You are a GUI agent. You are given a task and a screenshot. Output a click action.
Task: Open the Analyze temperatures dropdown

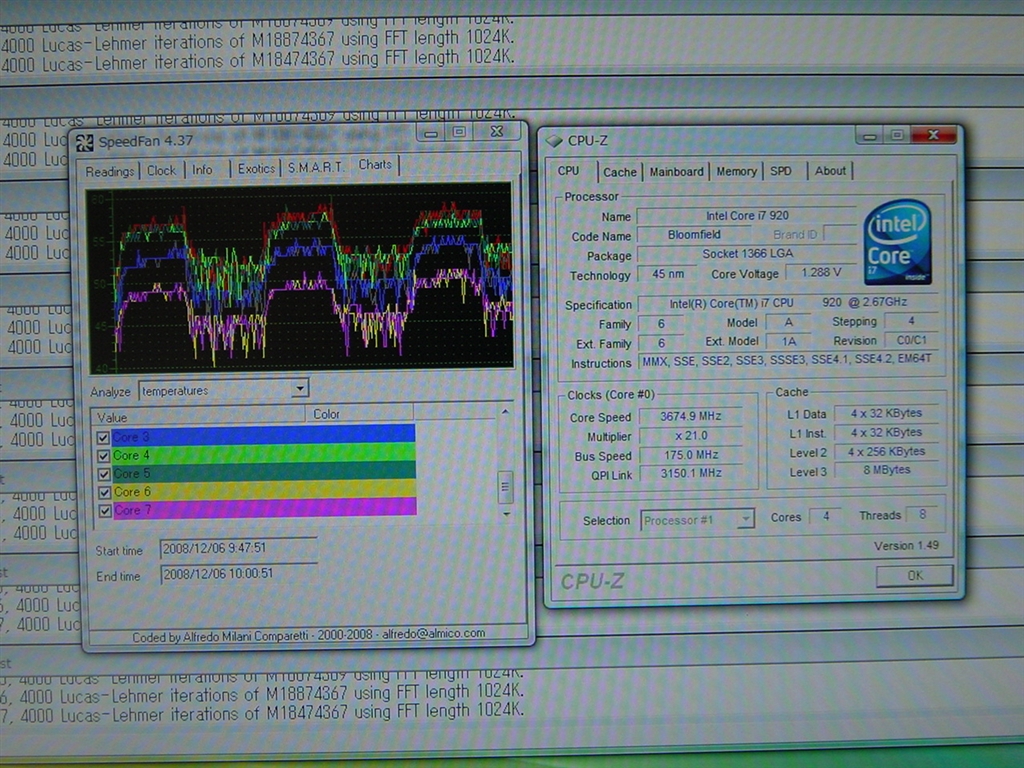tap(300, 389)
